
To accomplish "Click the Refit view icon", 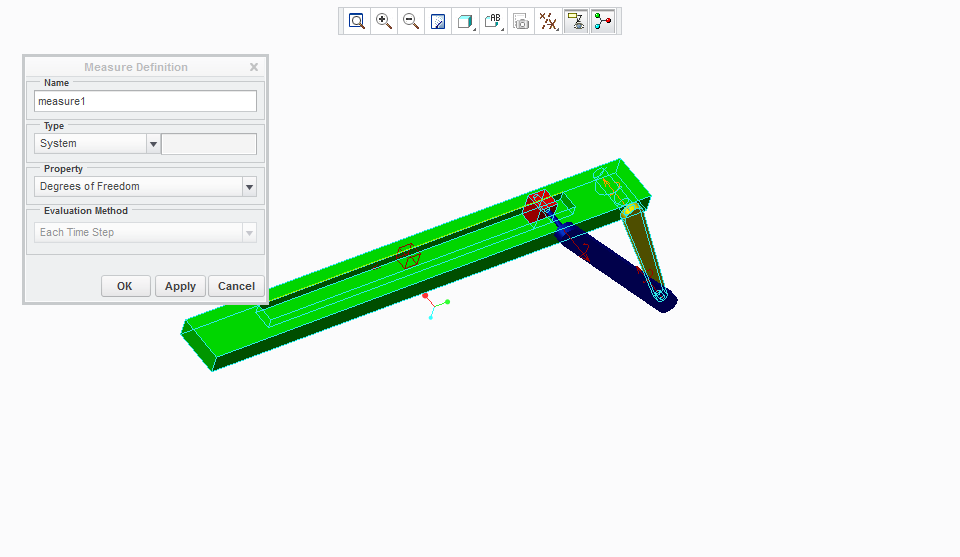I will 357,21.
